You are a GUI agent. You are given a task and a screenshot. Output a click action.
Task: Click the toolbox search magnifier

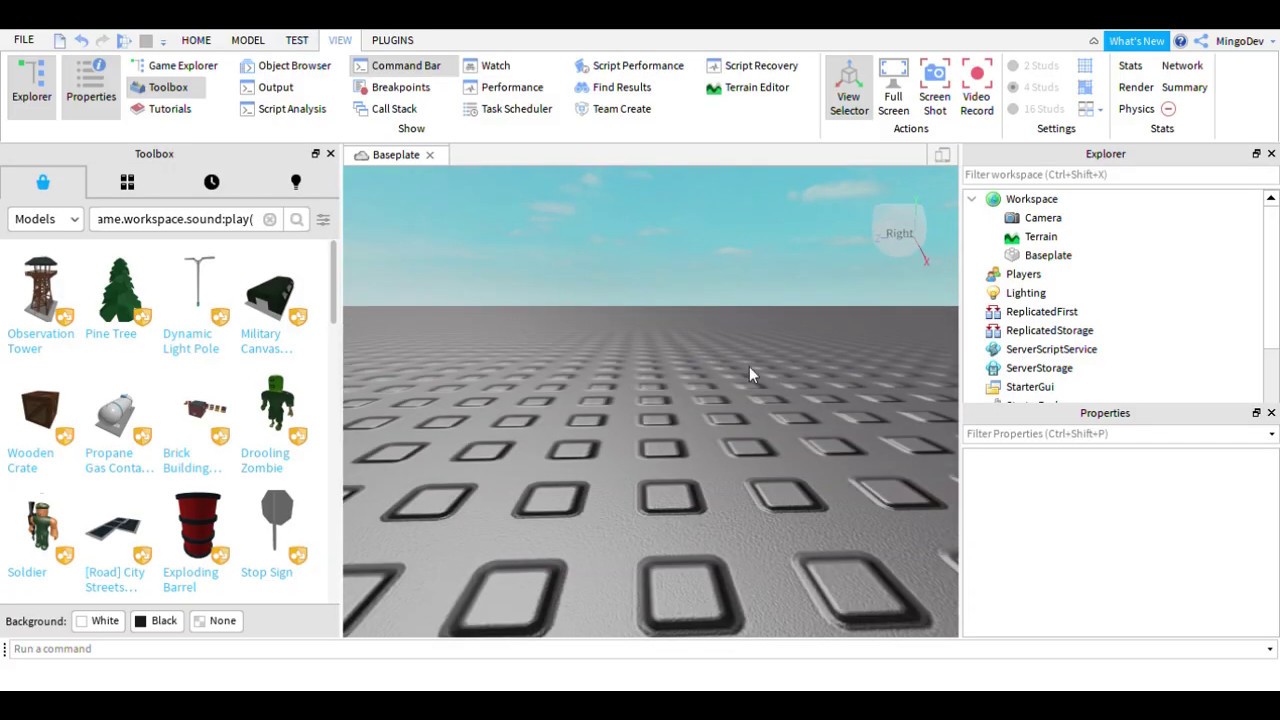coord(297,219)
